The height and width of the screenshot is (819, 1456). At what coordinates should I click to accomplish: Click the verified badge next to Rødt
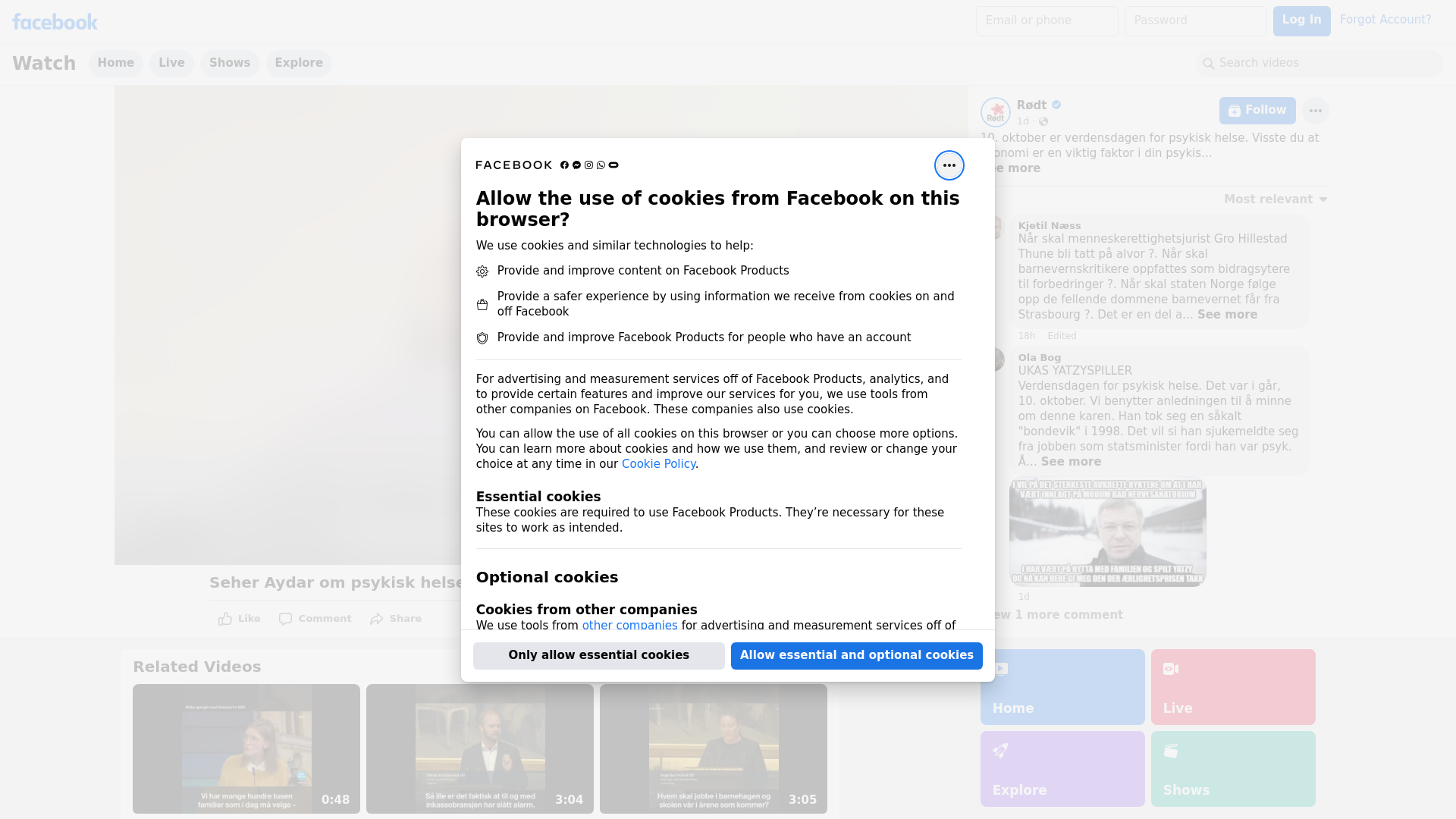(x=1056, y=105)
